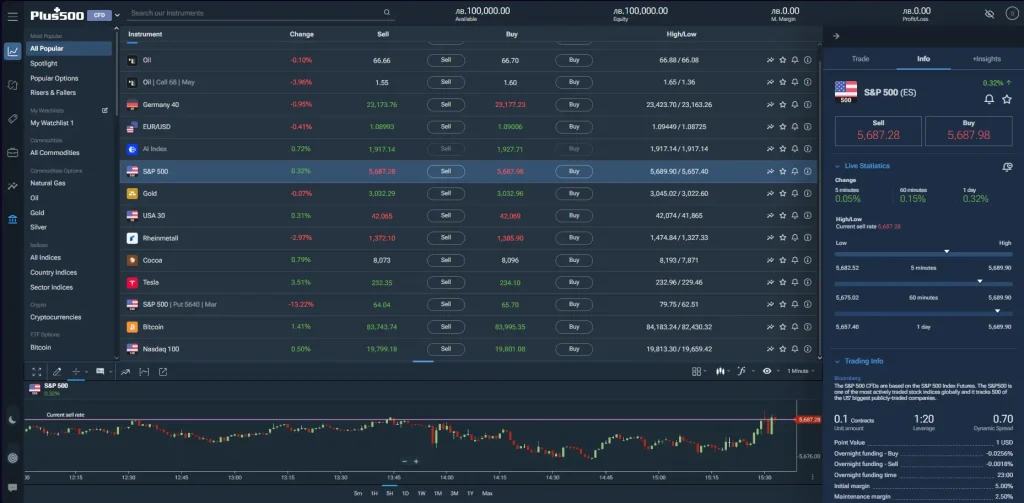Open indicators fx dropdown
The image size is (1024, 503).
tap(744, 371)
